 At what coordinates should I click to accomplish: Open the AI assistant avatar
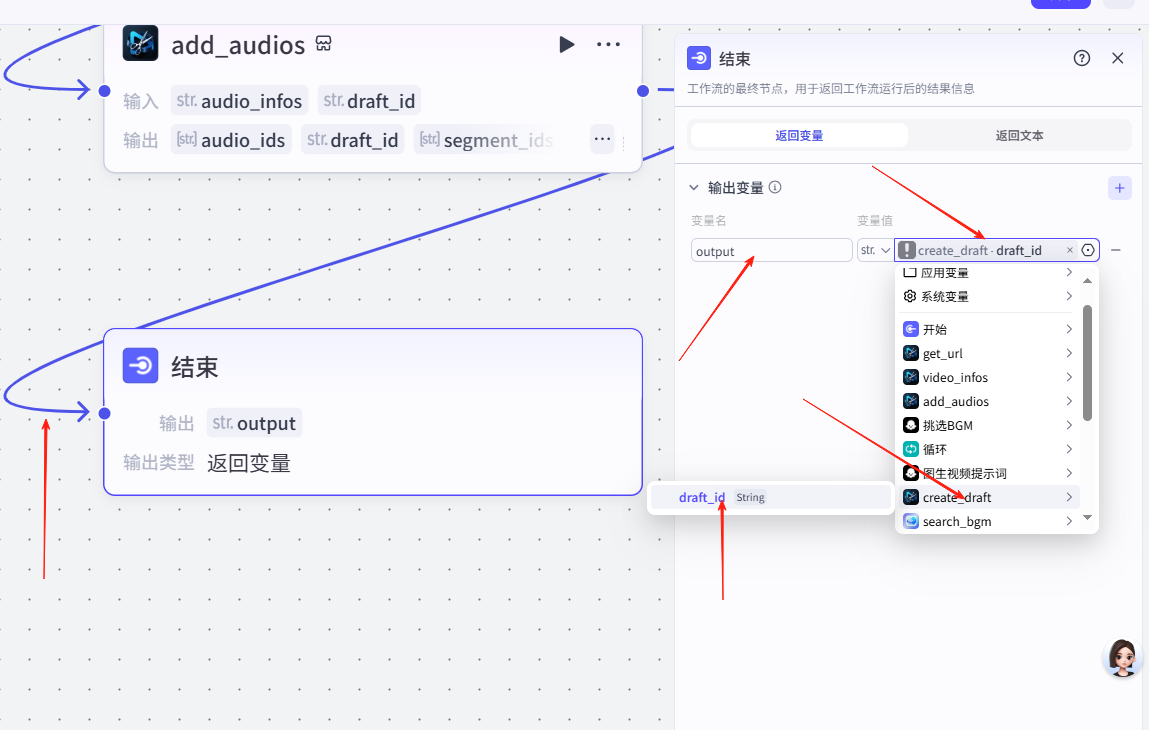1122,657
